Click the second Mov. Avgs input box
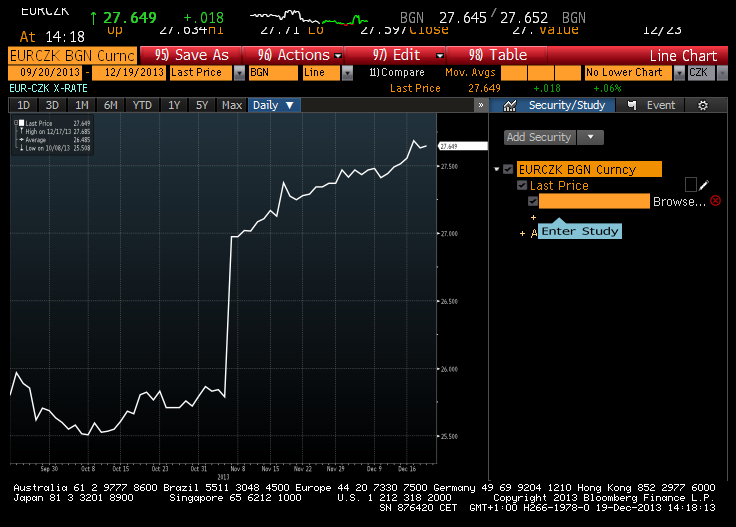This screenshot has height=527, width=736. (x=541, y=73)
